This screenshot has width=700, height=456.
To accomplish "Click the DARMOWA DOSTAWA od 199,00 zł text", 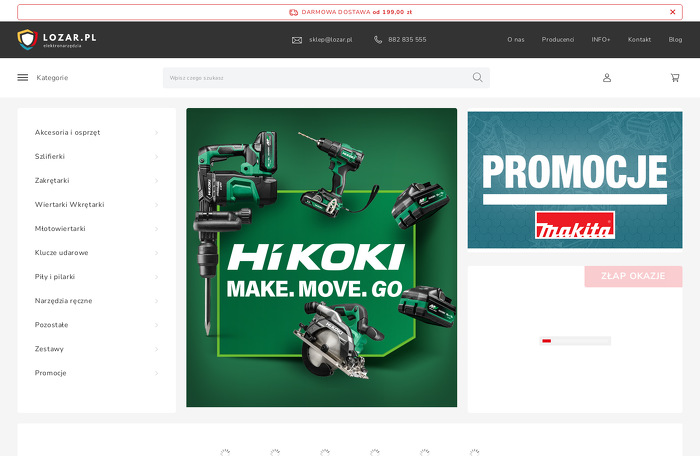I will [x=357, y=12].
